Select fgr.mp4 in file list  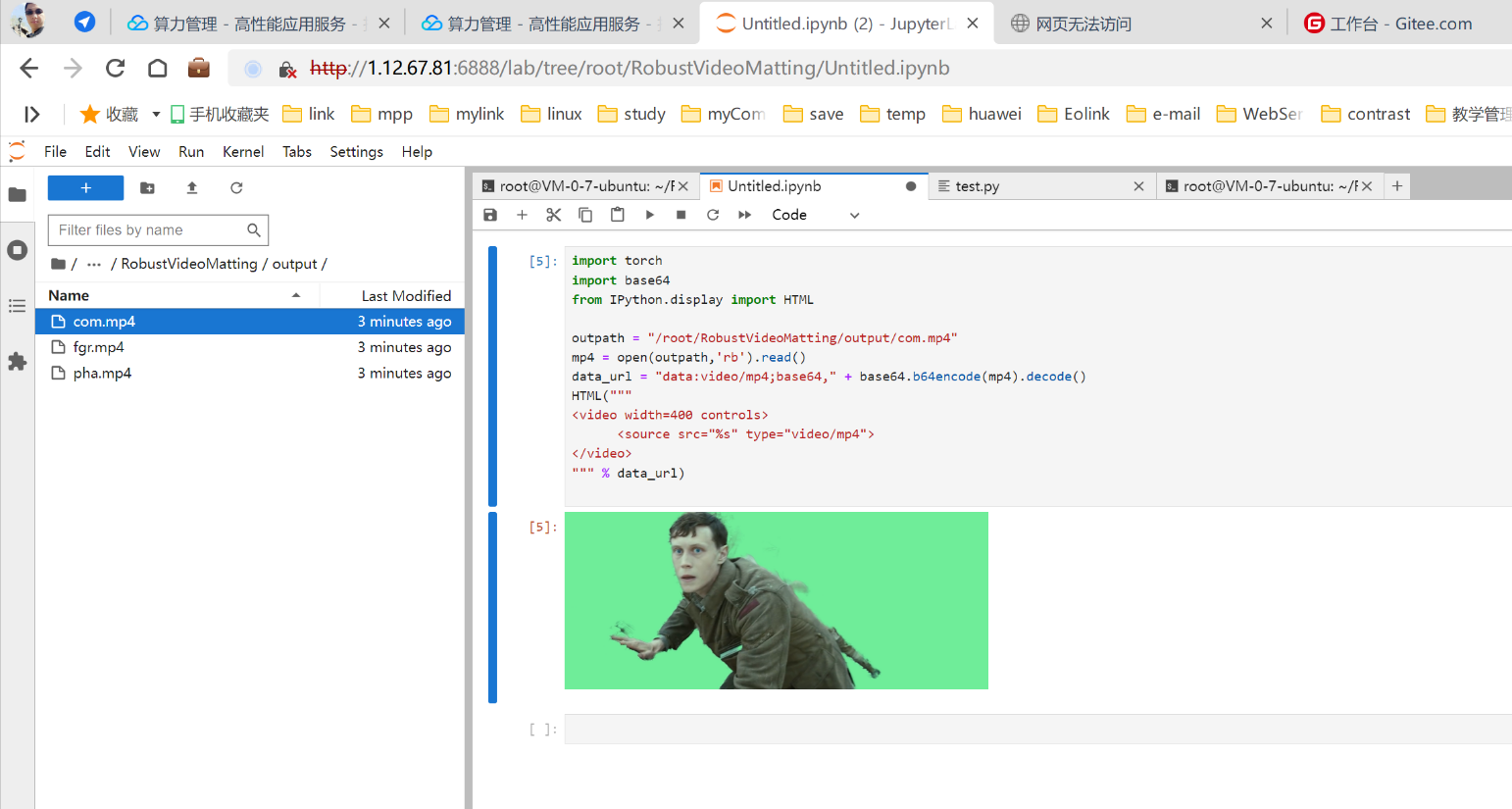tap(250, 347)
